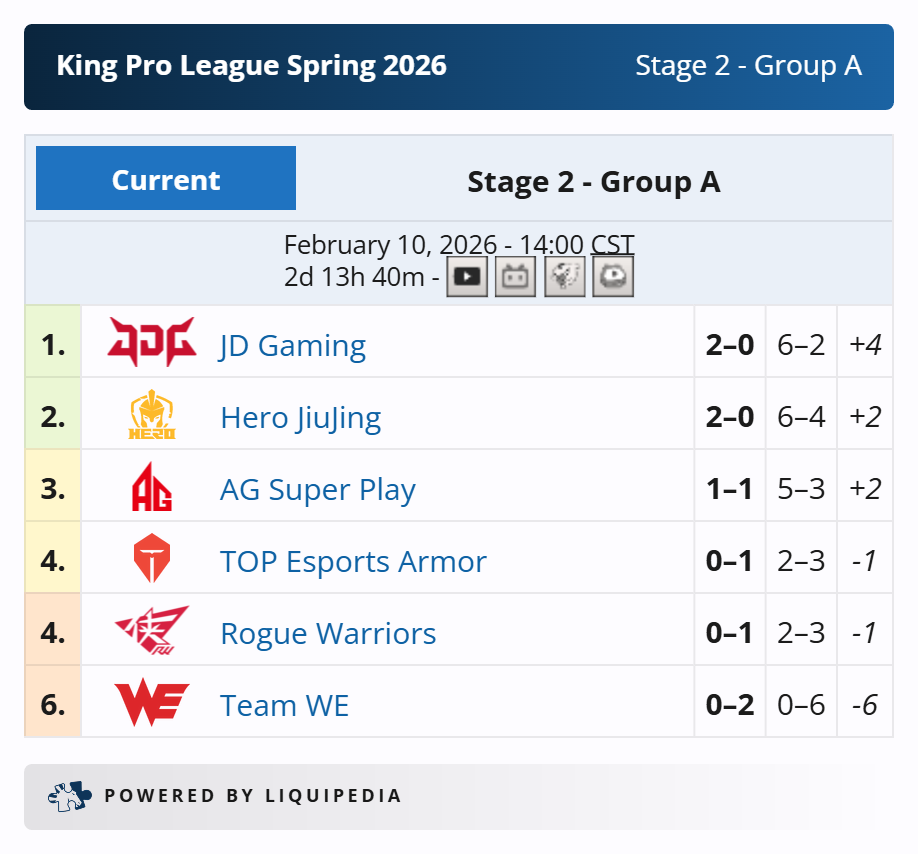Click the TOP Esports Armor logo
This screenshot has height=854, width=918.
(152, 558)
